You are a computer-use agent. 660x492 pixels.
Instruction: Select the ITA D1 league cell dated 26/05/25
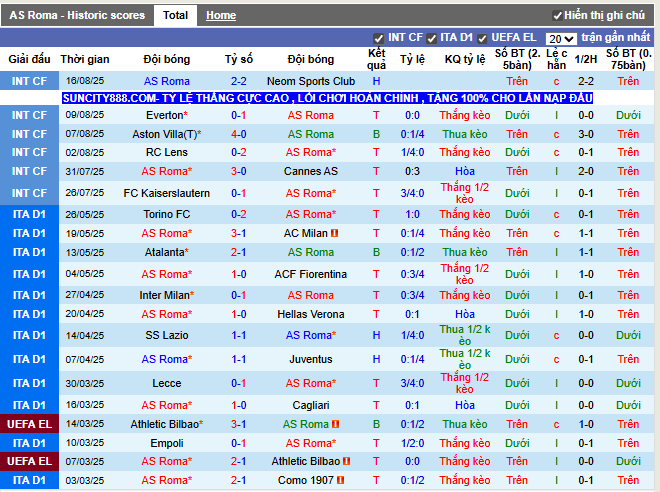(29, 214)
